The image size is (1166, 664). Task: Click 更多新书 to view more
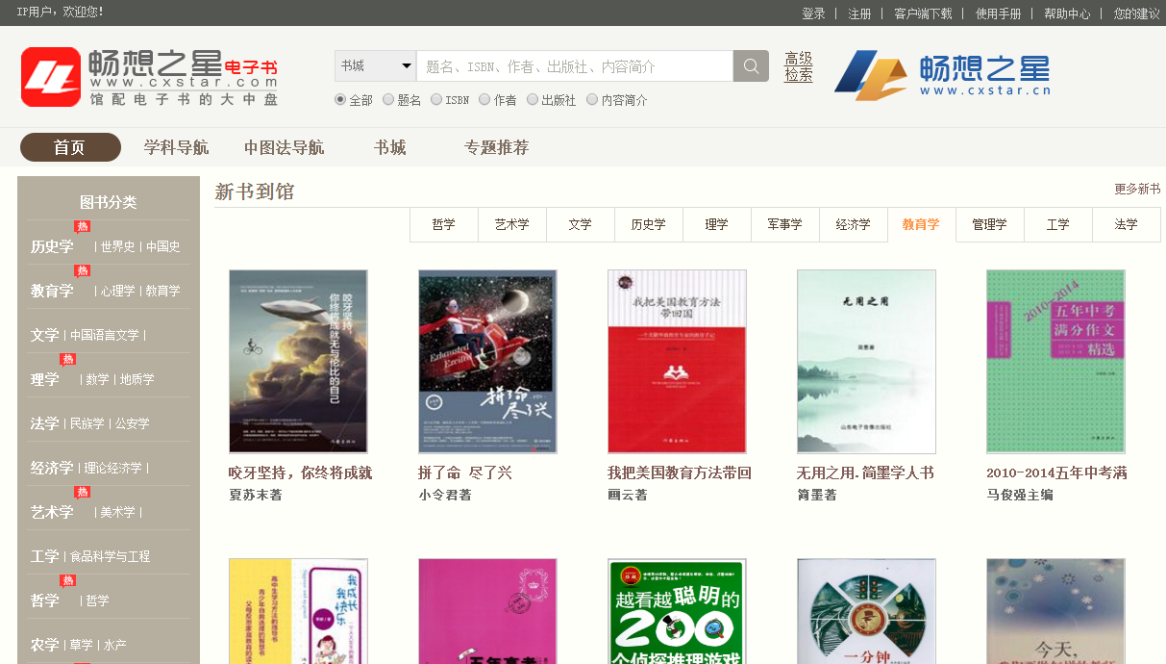pos(1137,189)
